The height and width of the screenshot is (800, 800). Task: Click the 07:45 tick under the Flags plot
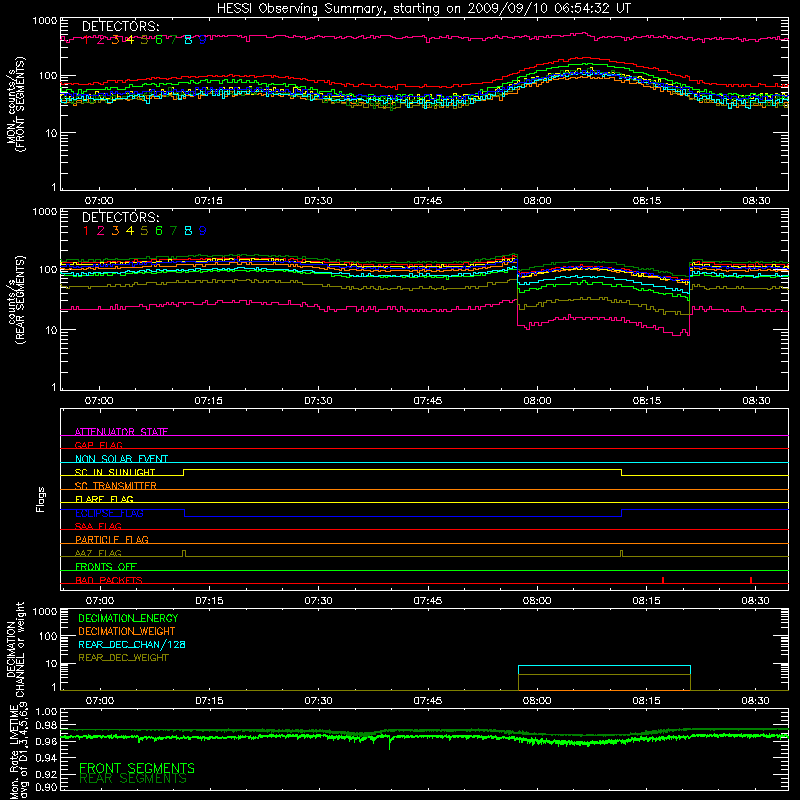(x=428, y=601)
